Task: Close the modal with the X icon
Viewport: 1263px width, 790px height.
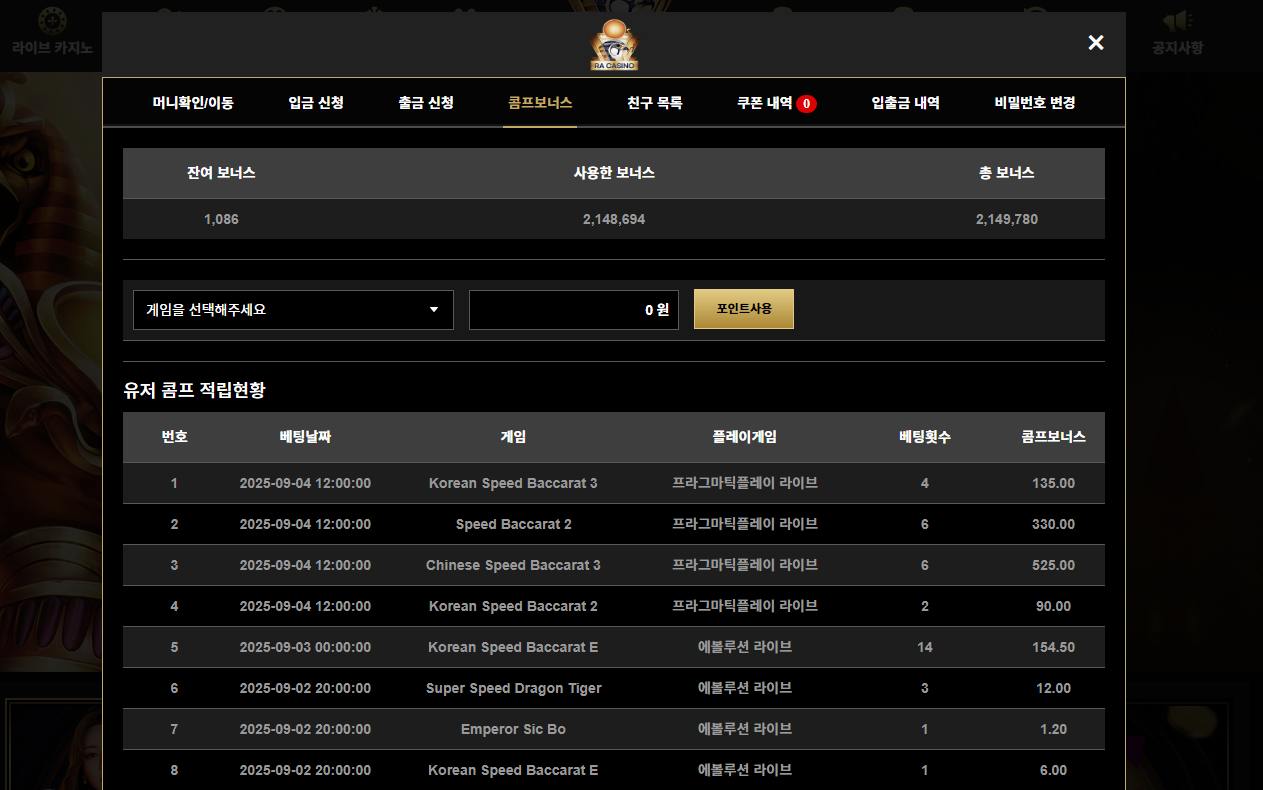Action: coord(1096,42)
